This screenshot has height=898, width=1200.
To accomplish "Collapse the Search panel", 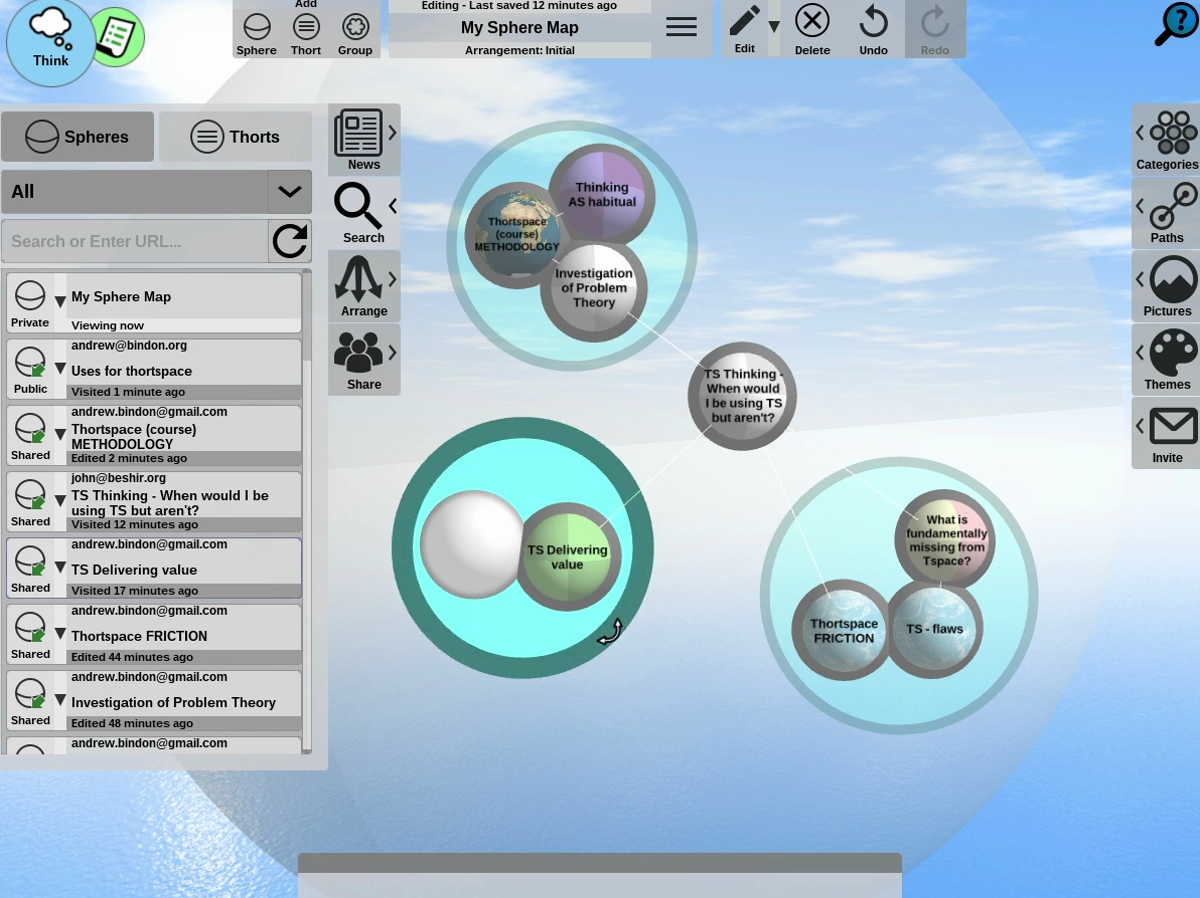I will tap(364, 213).
